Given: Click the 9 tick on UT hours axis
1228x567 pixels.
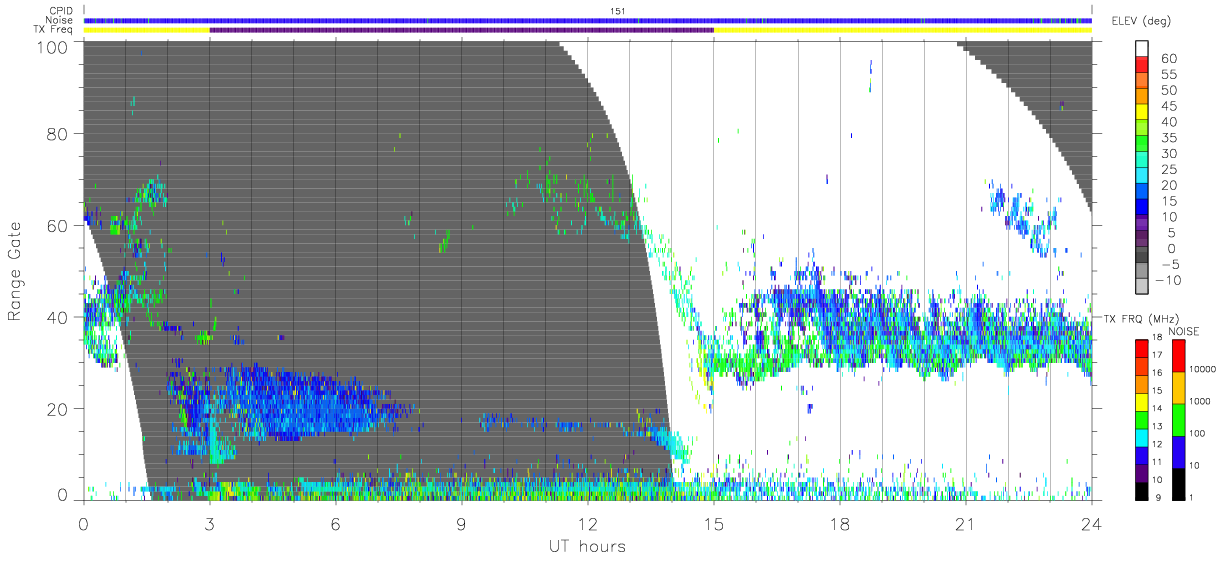Looking at the screenshot, I should click(462, 523).
